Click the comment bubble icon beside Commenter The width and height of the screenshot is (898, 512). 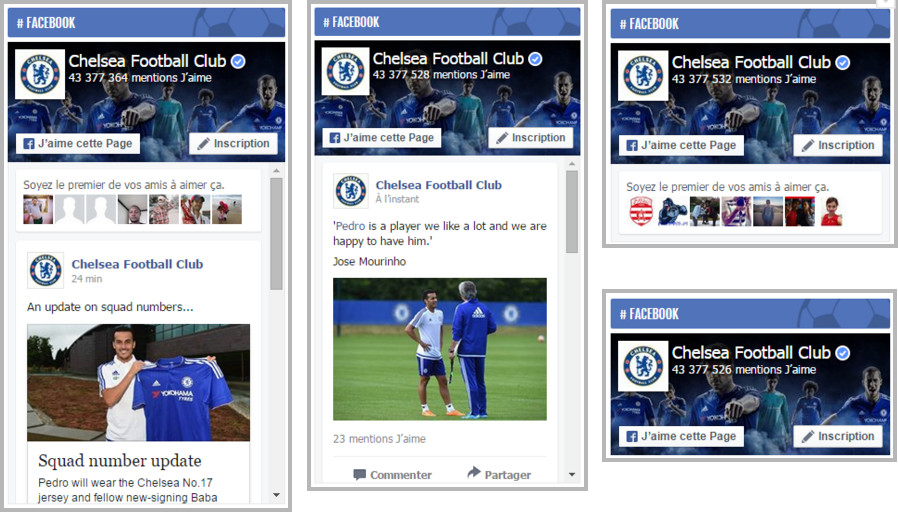pyautogui.click(x=360, y=474)
